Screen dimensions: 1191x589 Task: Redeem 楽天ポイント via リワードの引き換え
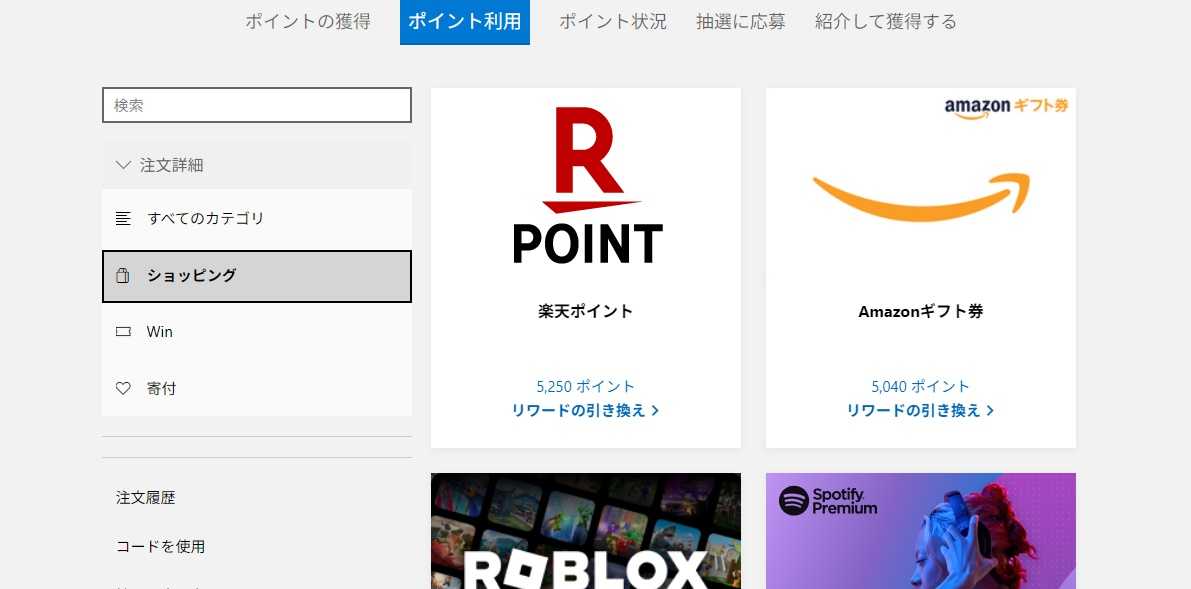tap(586, 410)
